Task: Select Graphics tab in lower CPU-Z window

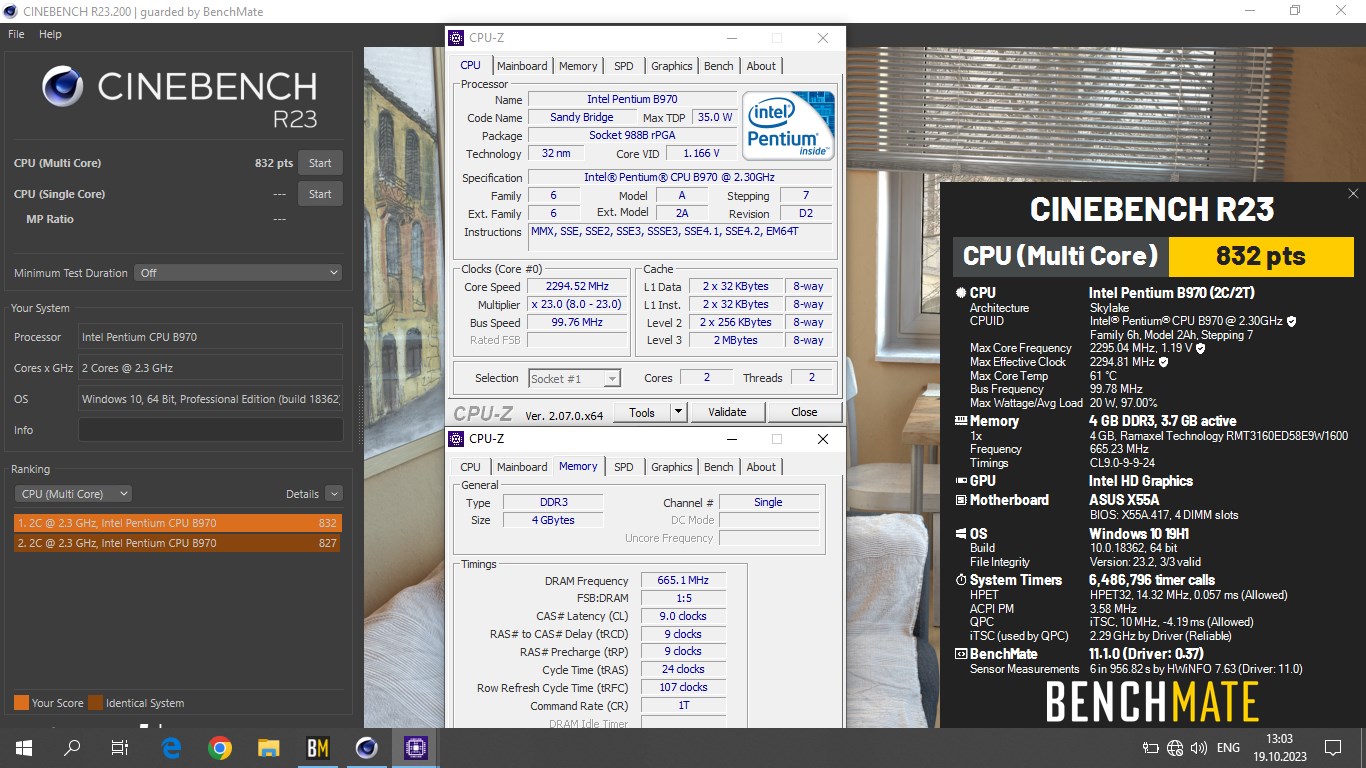Action: click(672, 467)
